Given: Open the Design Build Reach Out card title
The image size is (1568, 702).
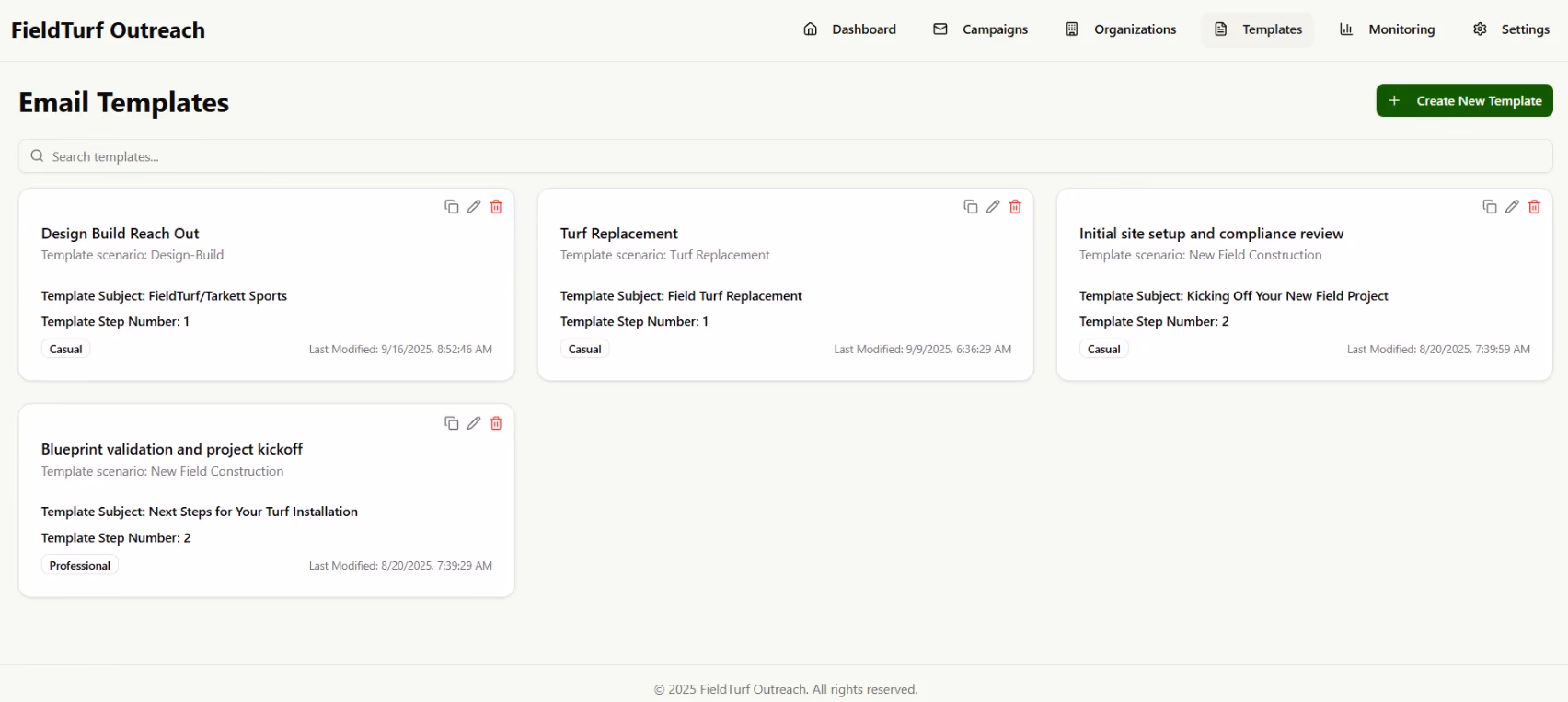Looking at the screenshot, I should point(120,234).
